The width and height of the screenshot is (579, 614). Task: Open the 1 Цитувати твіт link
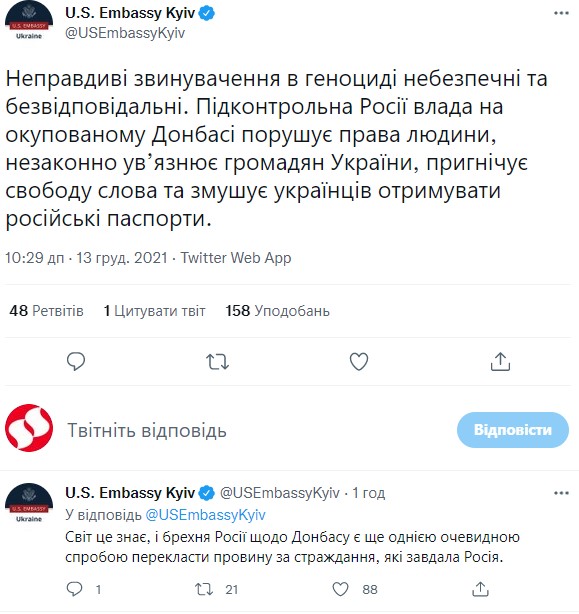point(154,311)
